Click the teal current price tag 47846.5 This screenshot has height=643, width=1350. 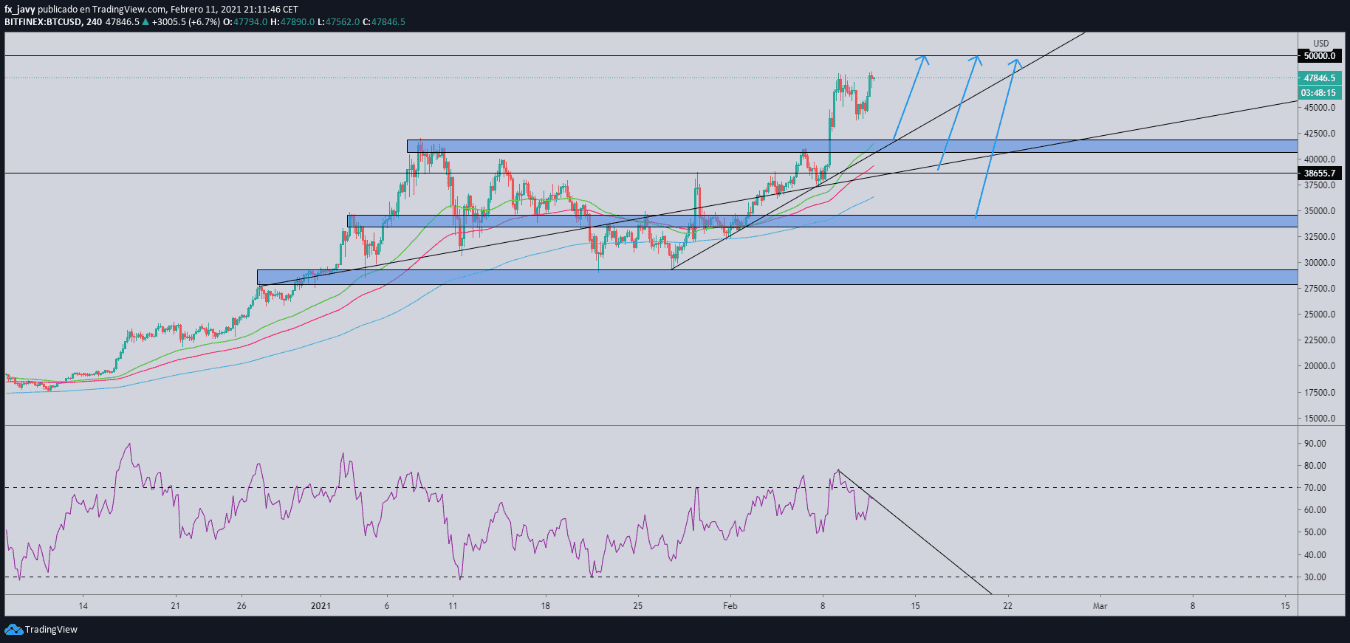coord(1318,76)
